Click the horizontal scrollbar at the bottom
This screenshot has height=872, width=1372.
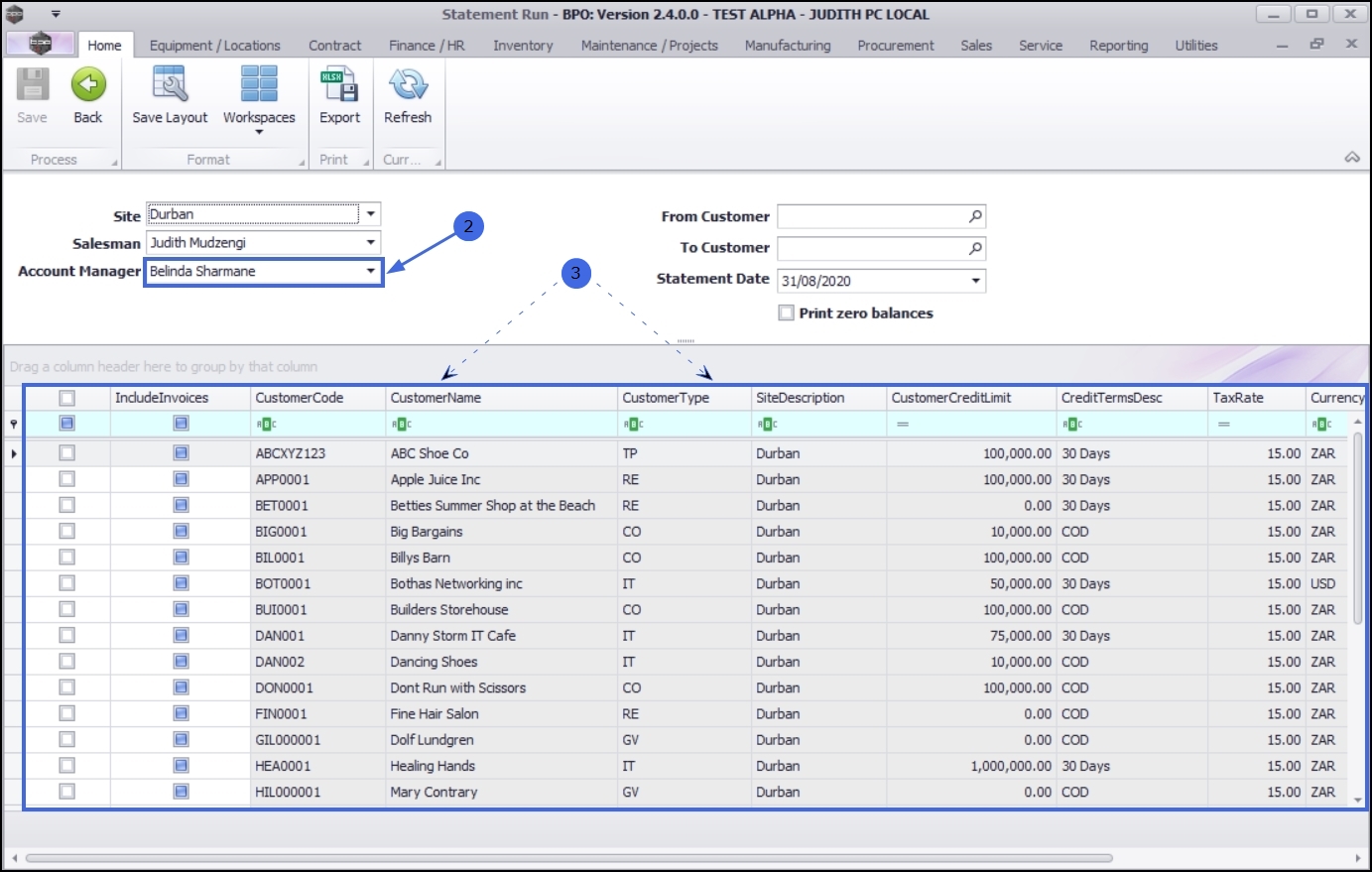568,858
